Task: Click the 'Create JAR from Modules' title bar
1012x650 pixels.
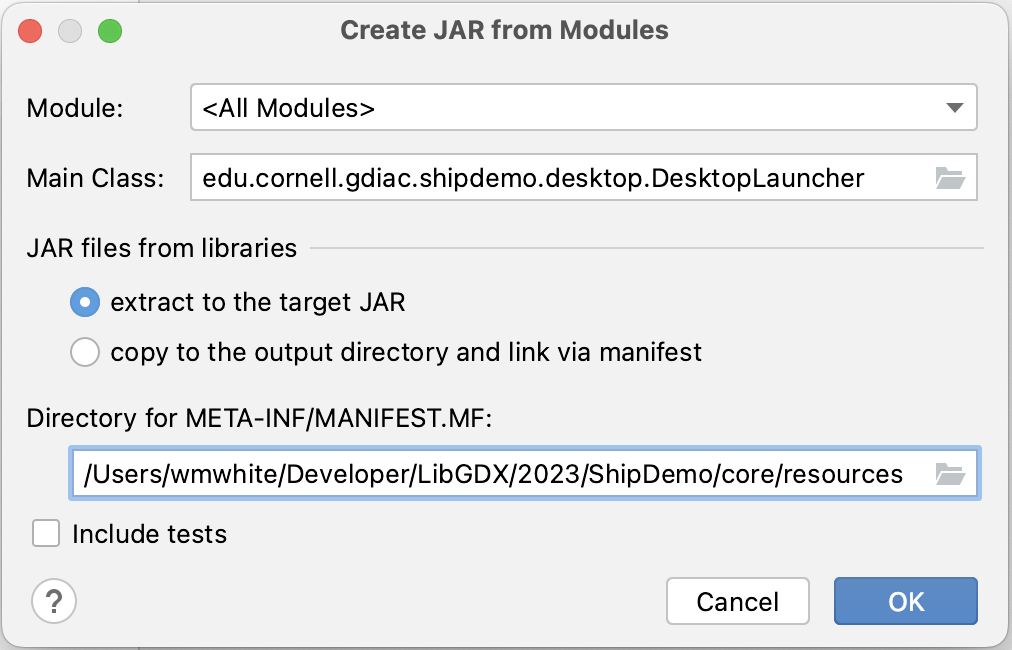Action: click(x=504, y=30)
